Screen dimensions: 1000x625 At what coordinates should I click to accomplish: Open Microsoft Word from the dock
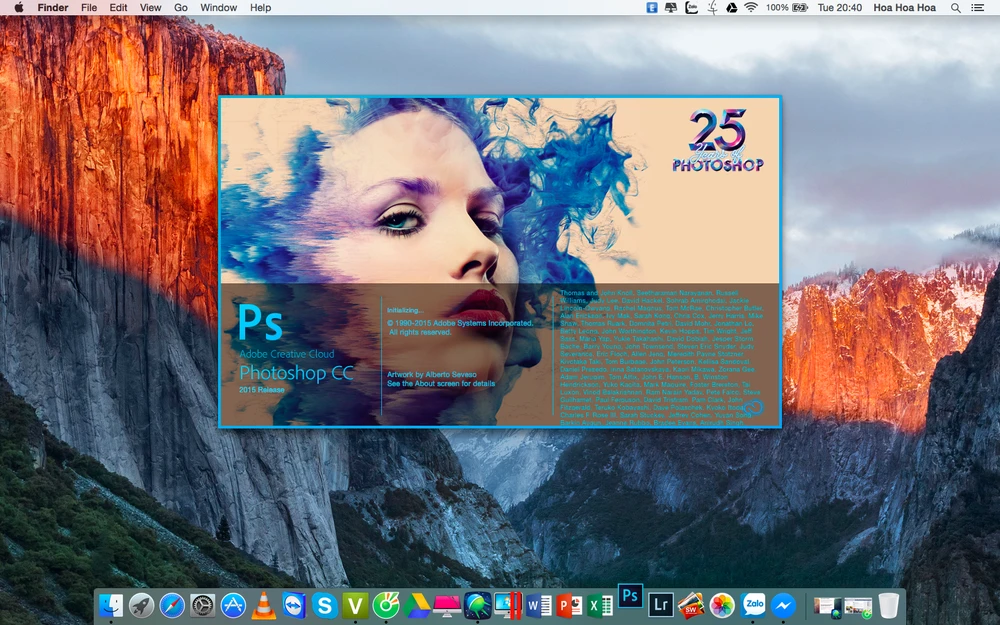point(539,605)
